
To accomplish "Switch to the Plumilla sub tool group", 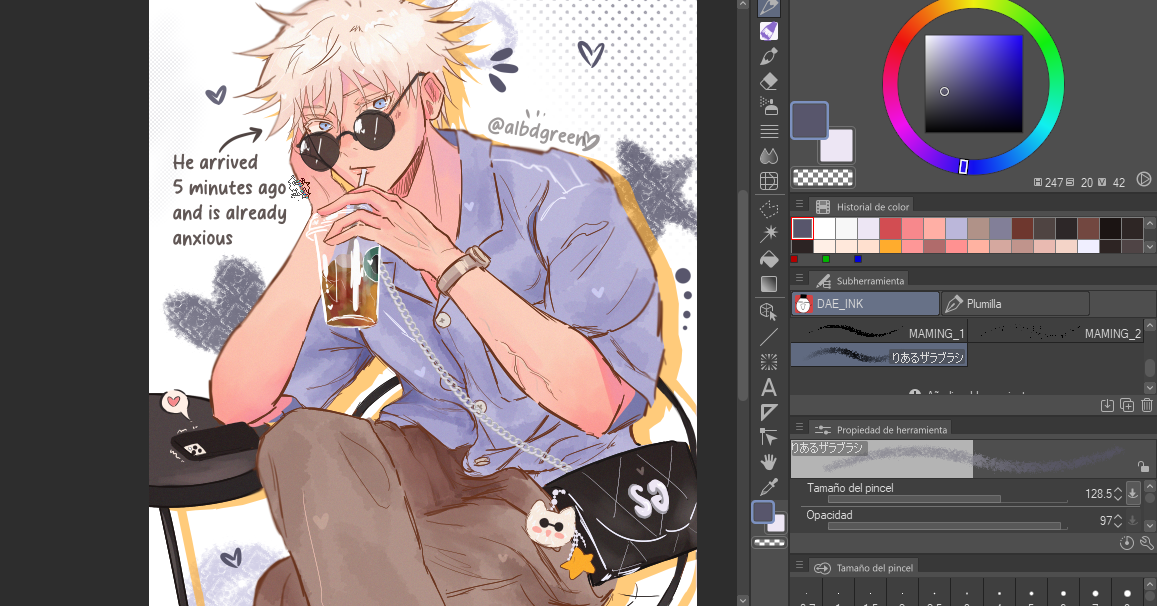I will click(x=1015, y=303).
